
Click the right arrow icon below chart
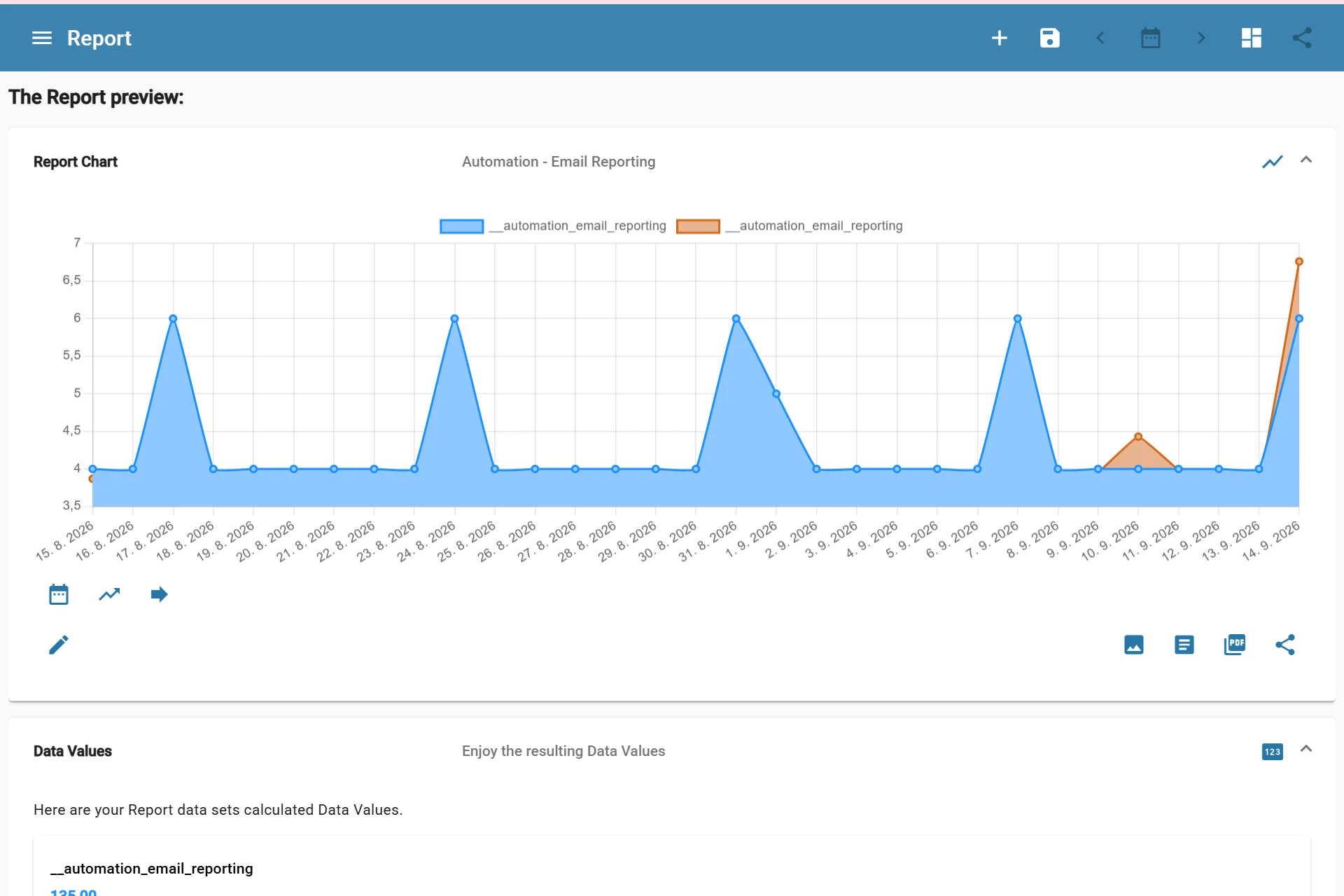click(160, 594)
